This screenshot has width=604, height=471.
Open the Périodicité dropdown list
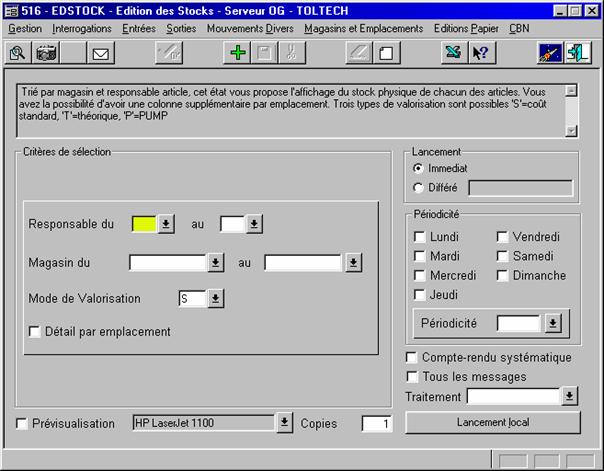click(553, 324)
